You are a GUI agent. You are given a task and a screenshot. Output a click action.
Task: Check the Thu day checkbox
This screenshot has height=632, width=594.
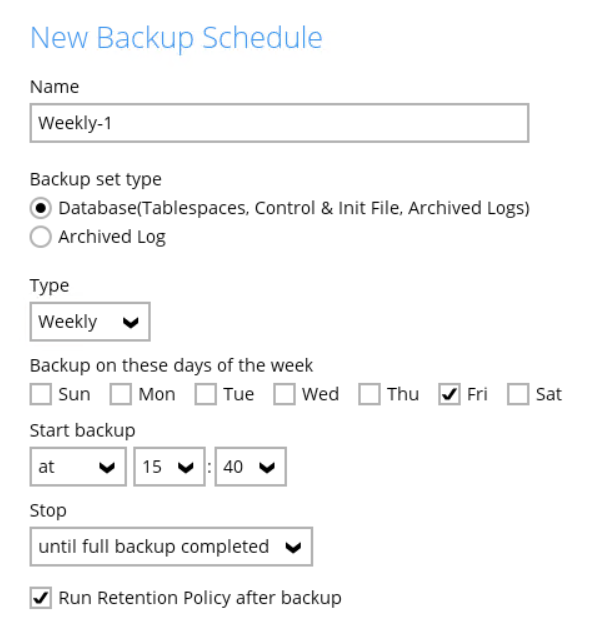369,394
